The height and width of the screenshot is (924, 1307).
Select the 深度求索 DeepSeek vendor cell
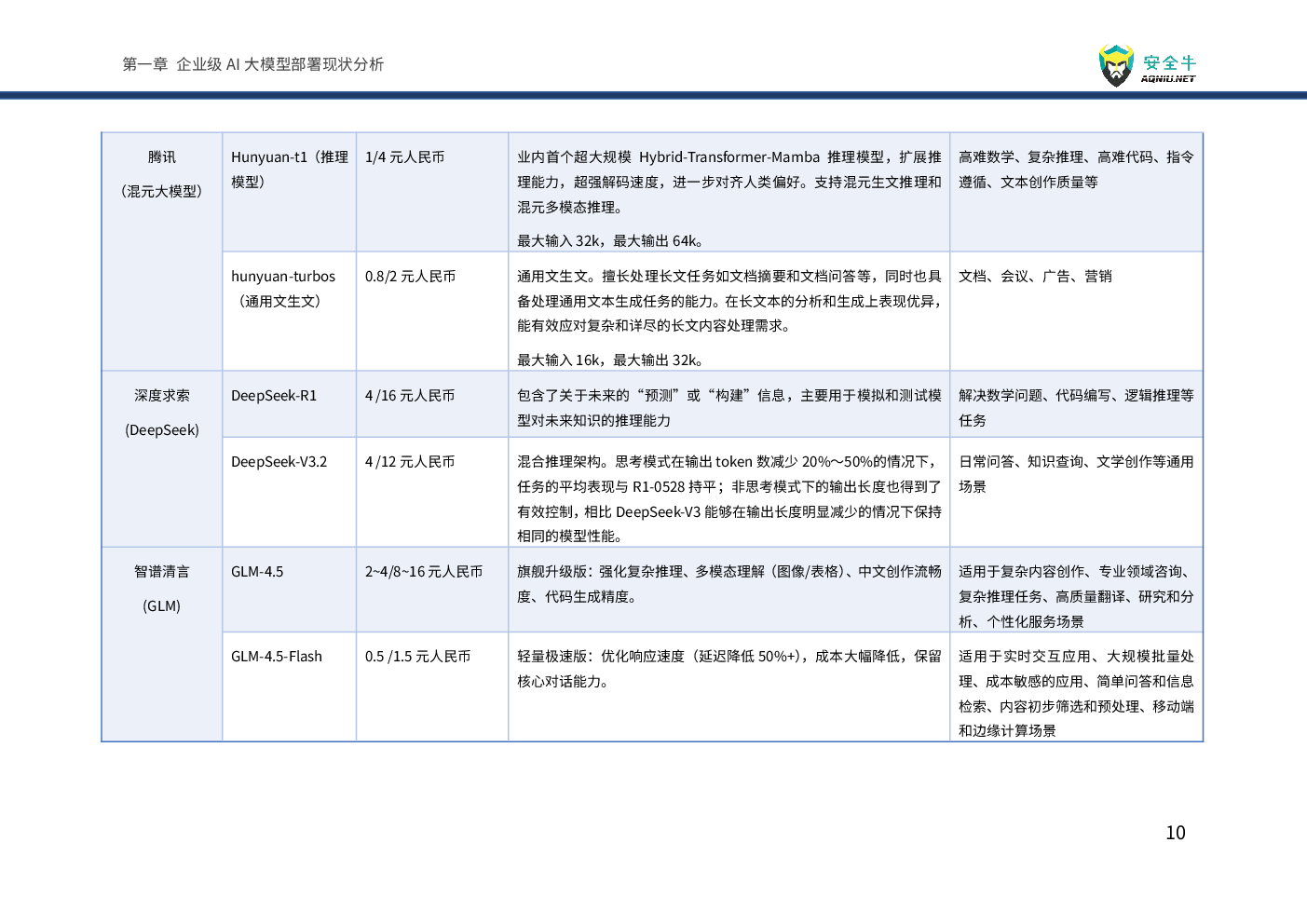[161, 413]
